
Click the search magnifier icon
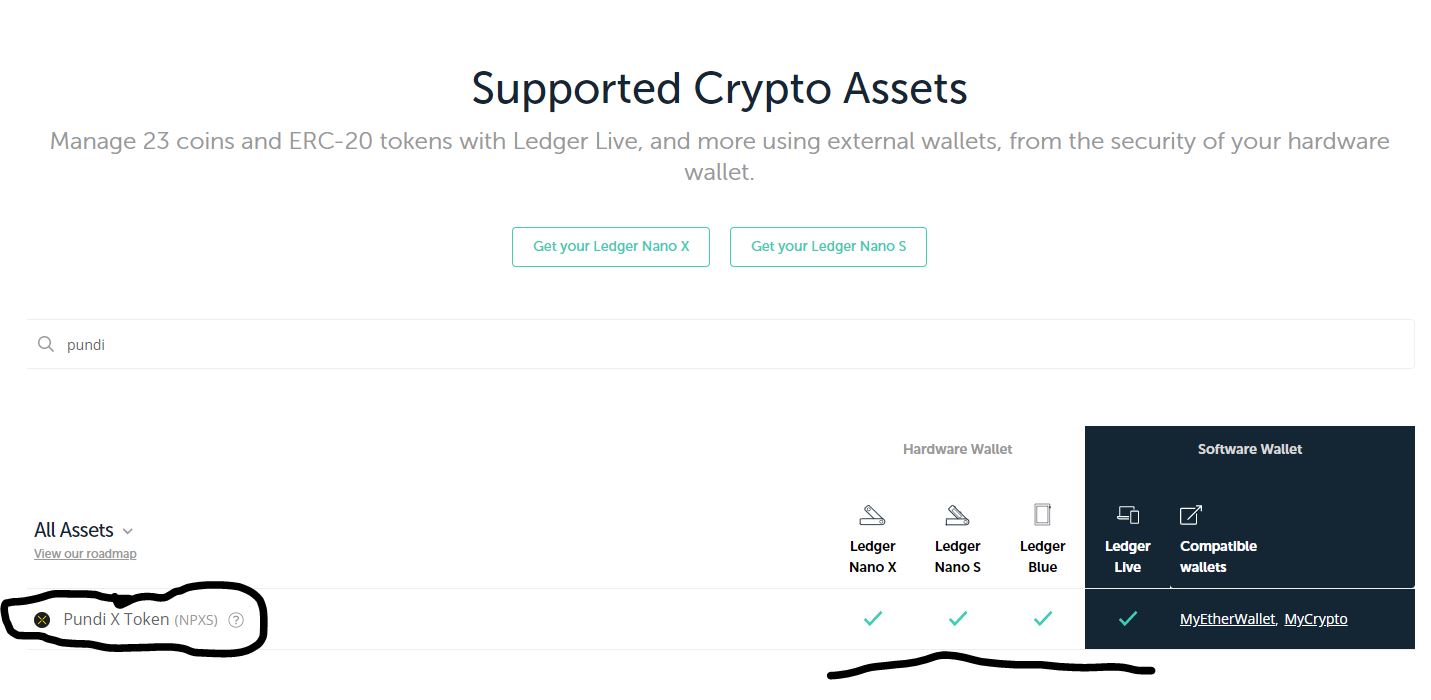(x=46, y=343)
